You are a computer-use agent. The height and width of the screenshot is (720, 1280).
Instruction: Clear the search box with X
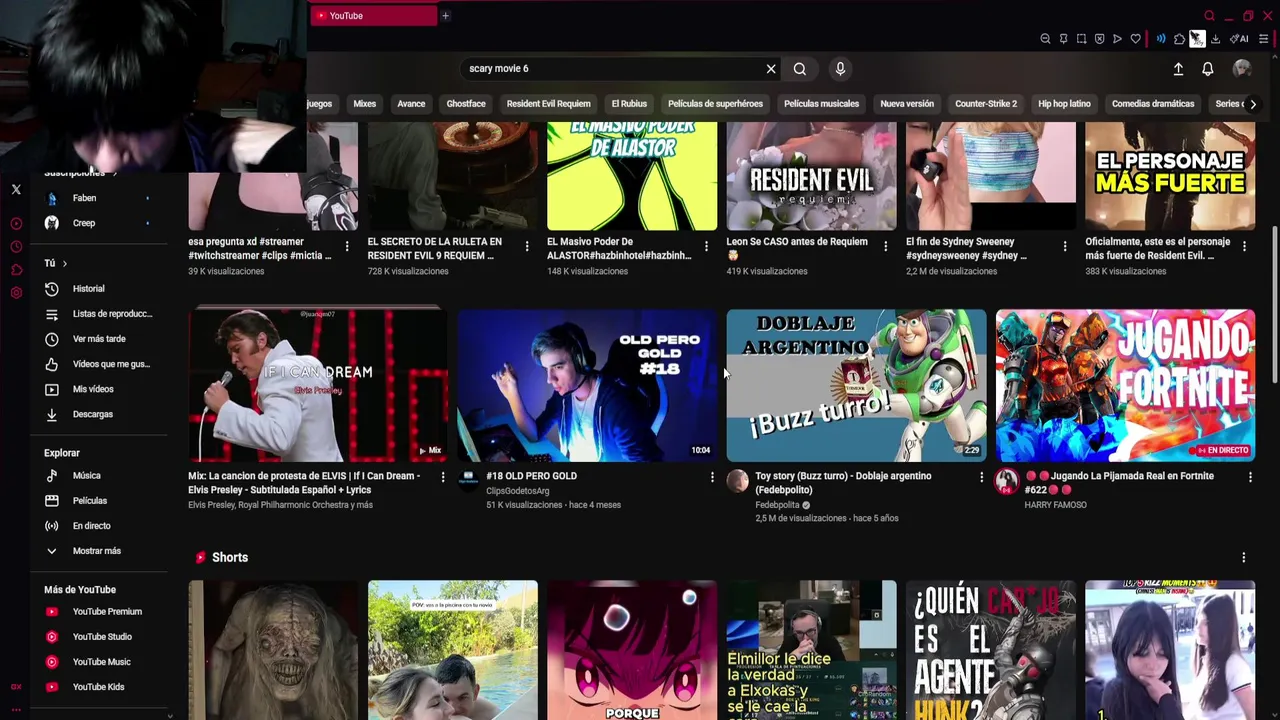771,69
